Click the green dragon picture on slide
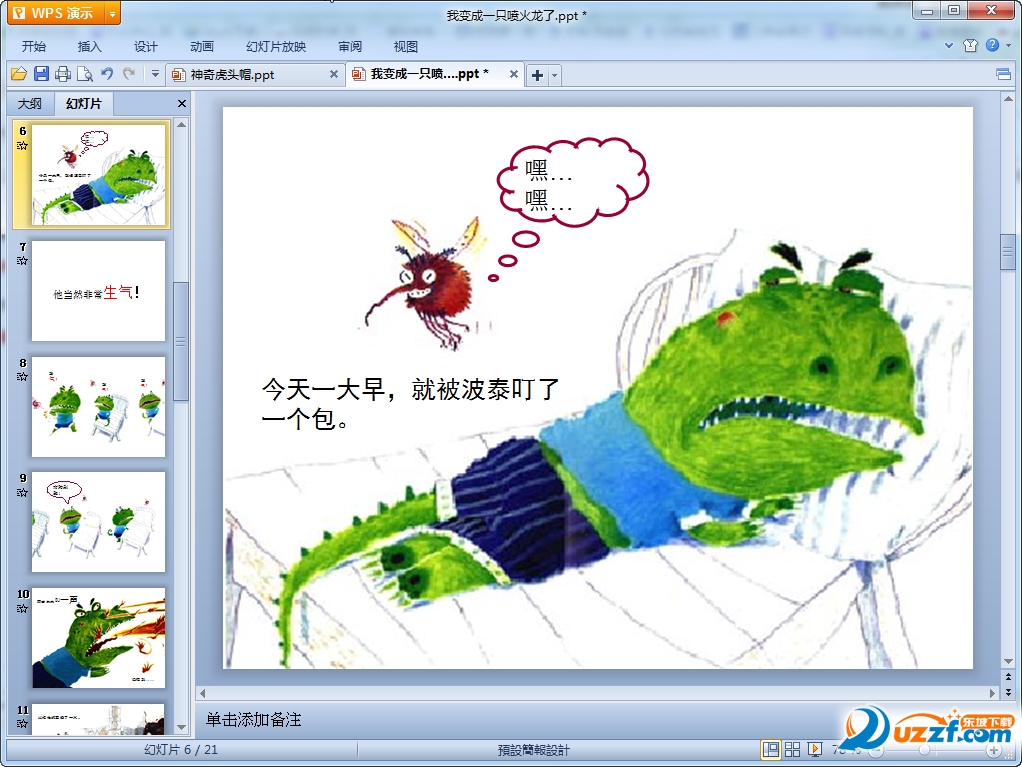Screen dimensions: 1022x767 (x=596, y=450)
